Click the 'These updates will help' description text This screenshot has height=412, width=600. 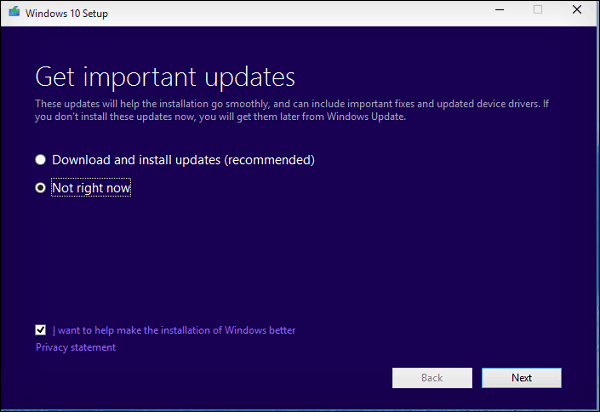292,110
